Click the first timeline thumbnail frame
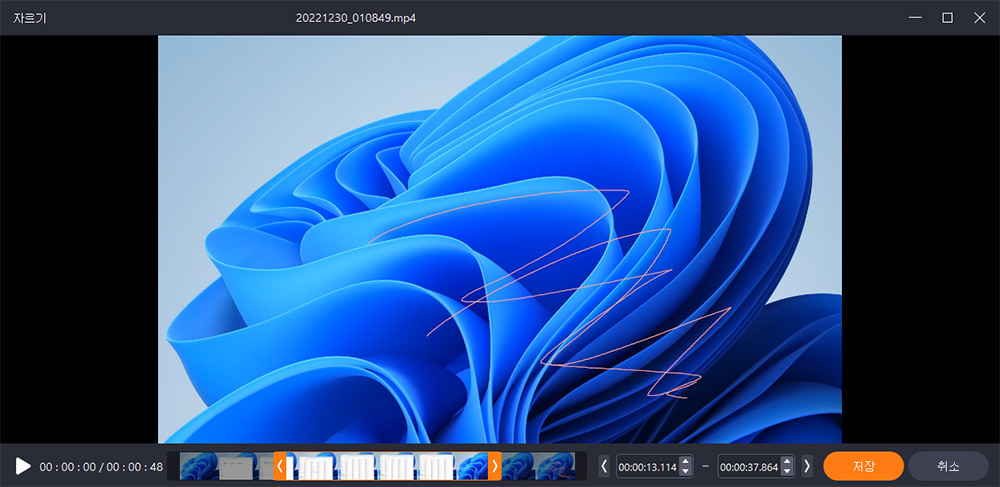This screenshot has height=487, width=1000. pos(199,466)
